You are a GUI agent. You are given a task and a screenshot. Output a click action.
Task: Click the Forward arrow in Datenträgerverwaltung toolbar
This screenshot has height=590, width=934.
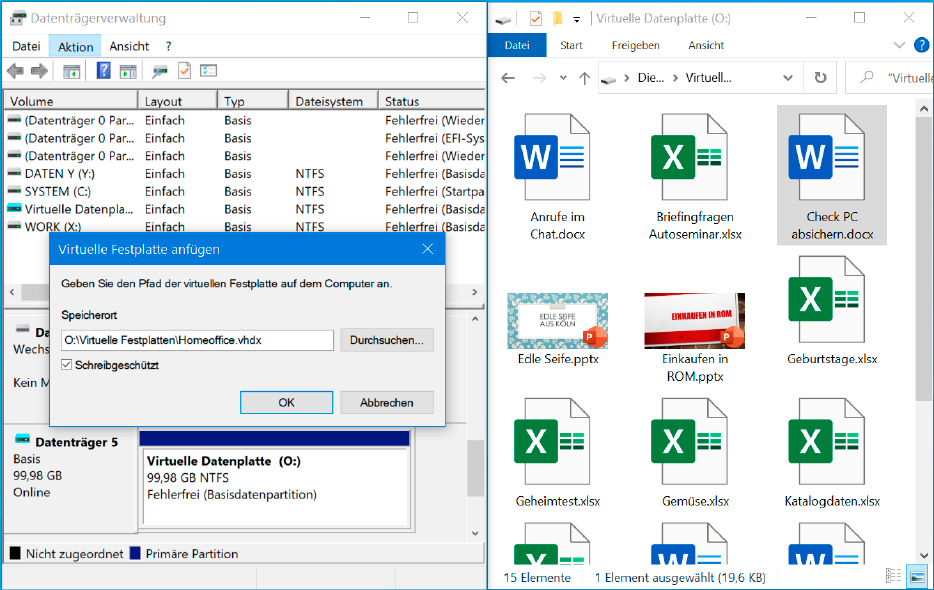point(39,72)
